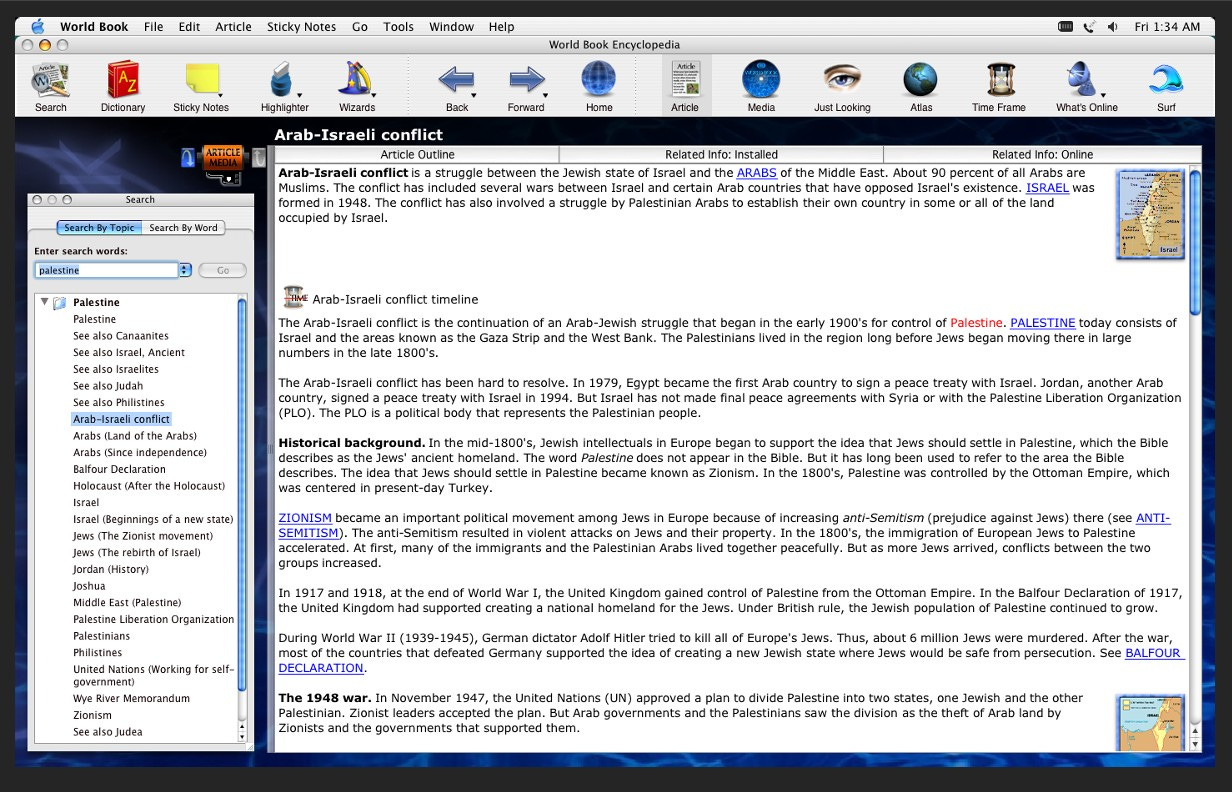The width and height of the screenshot is (1232, 792).
Task: Open the Go menu
Action: (x=360, y=27)
